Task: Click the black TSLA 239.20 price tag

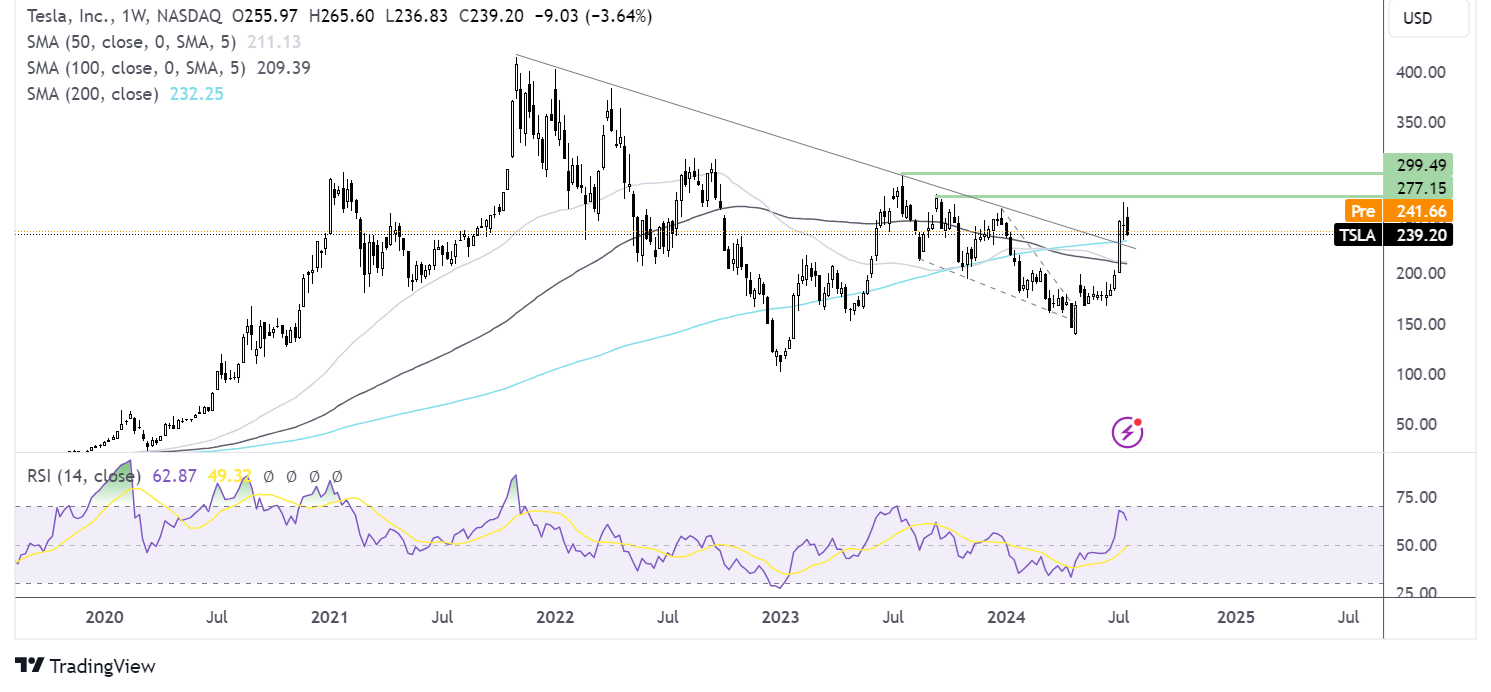Action: 1393,236
